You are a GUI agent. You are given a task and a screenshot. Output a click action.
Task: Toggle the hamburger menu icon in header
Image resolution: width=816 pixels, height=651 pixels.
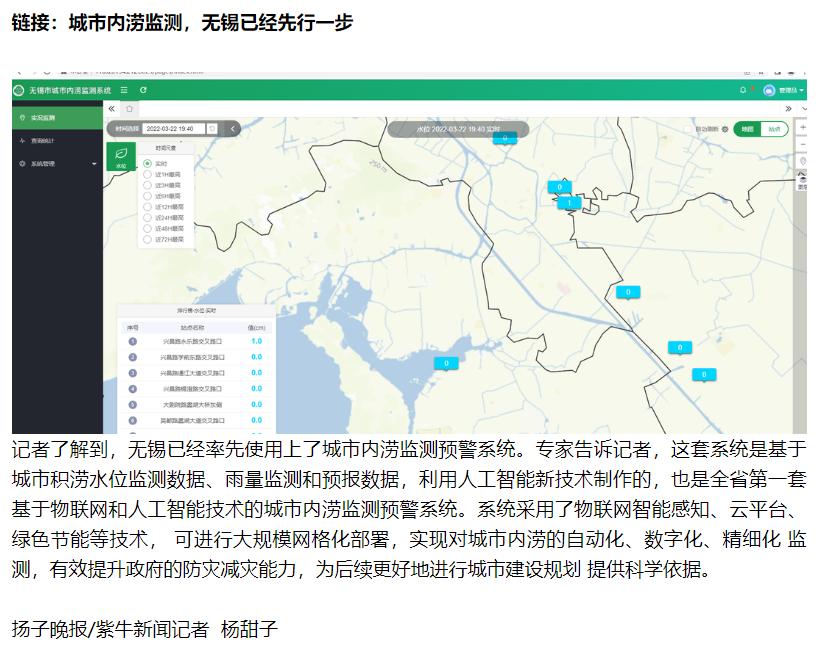(125, 90)
